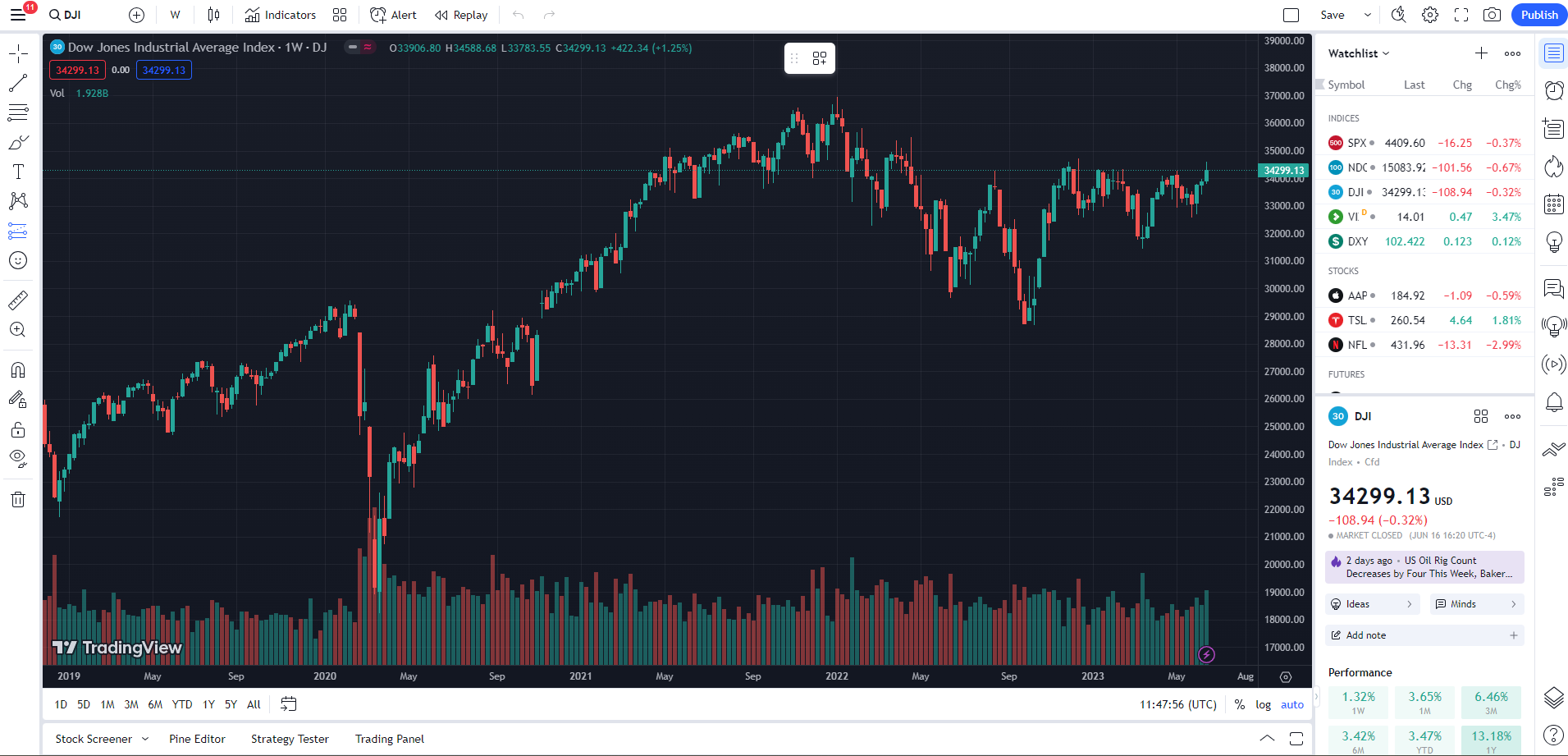The height and width of the screenshot is (756, 1568).
Task: Create an Alert from toolbar
Action: click(x=394, y=15)
